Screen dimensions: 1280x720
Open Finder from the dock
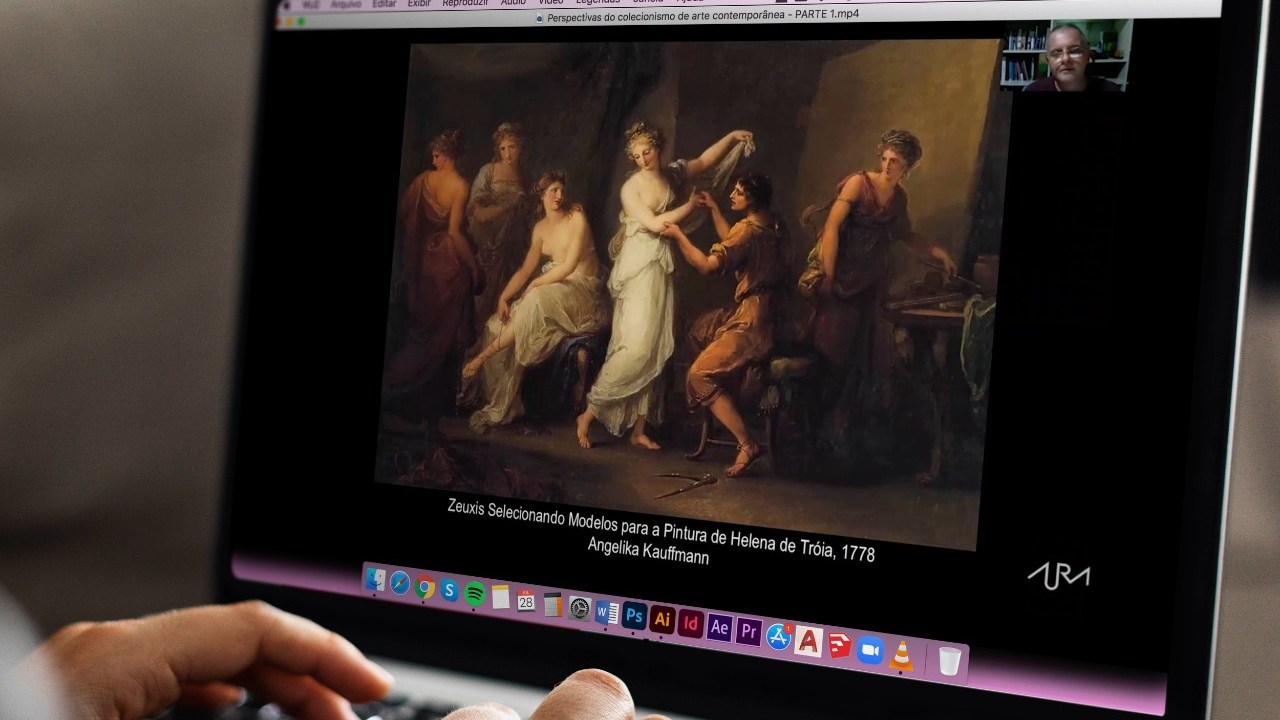click(376, 580)
